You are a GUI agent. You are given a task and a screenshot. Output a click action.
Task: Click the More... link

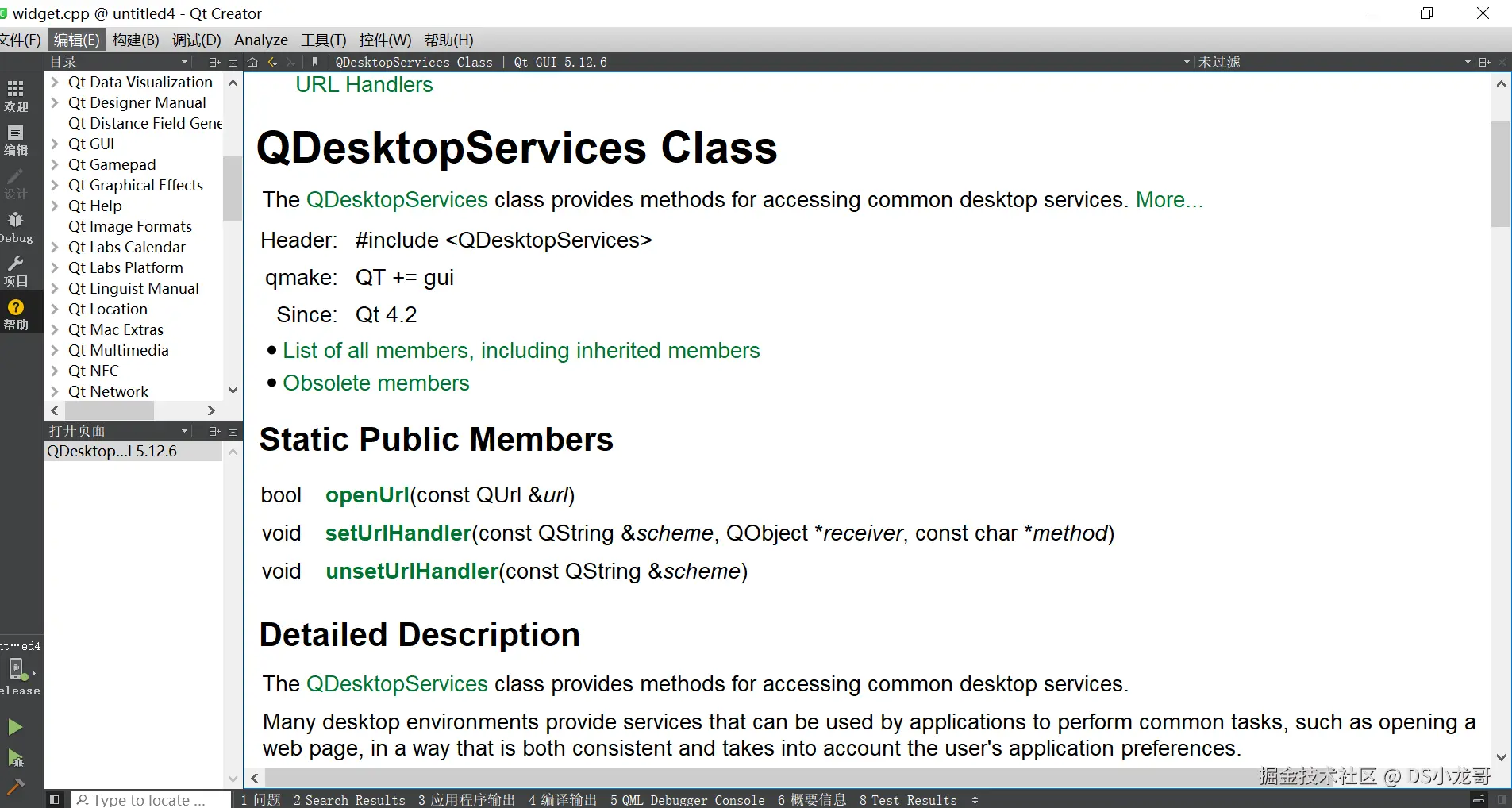[1169, 200]
